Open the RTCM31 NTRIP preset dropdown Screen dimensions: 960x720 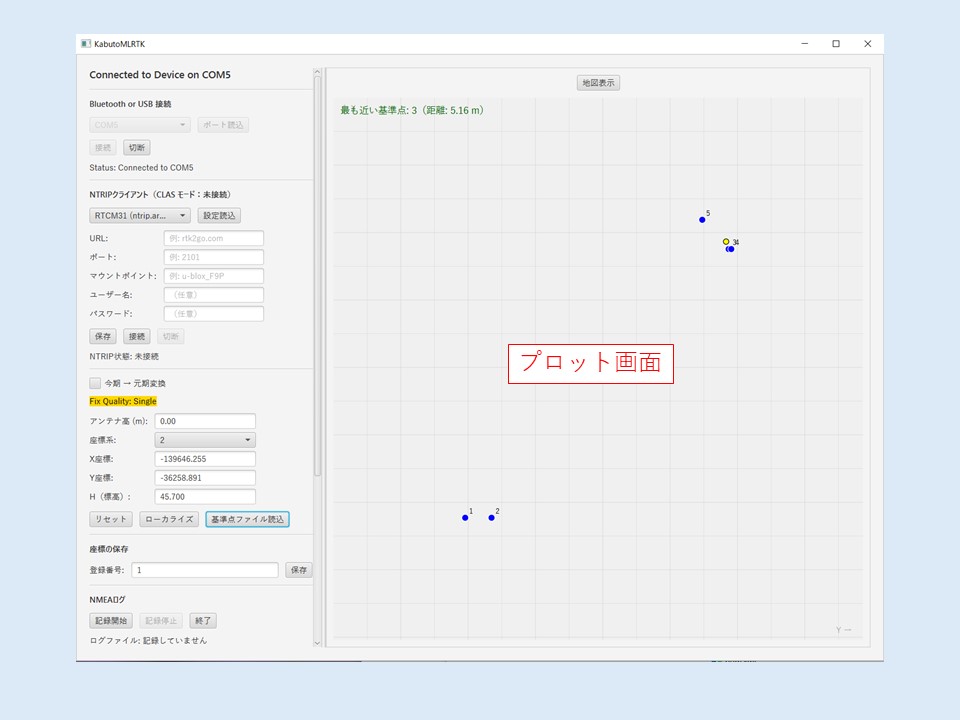point(140,216)
